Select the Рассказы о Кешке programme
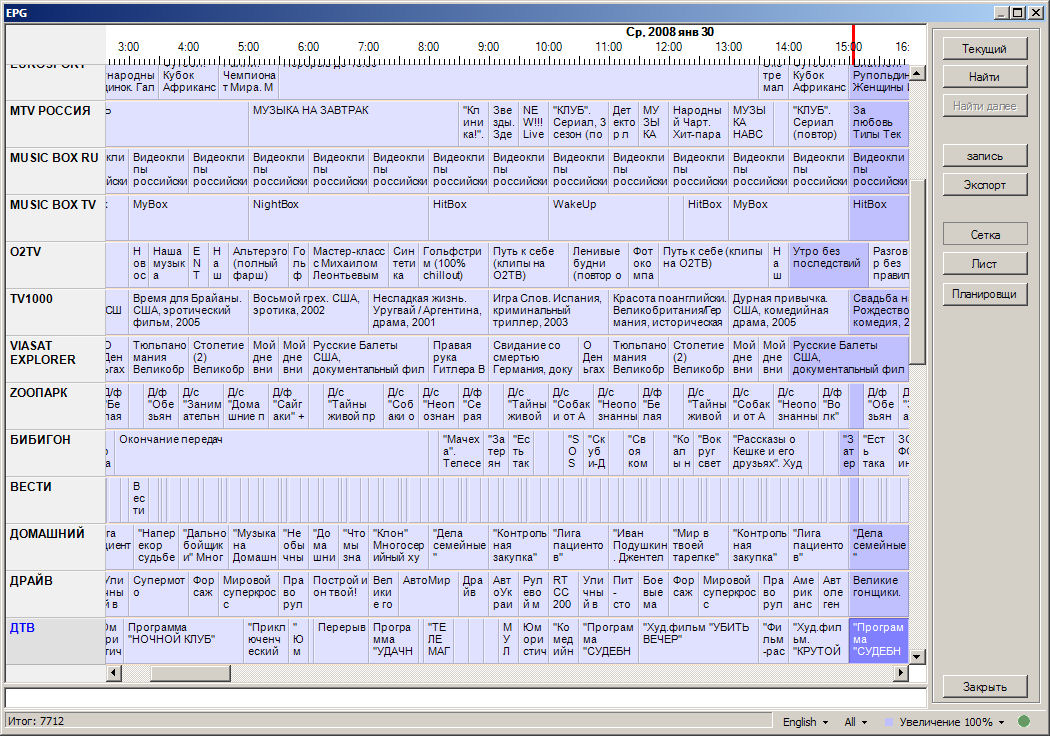 768,452
